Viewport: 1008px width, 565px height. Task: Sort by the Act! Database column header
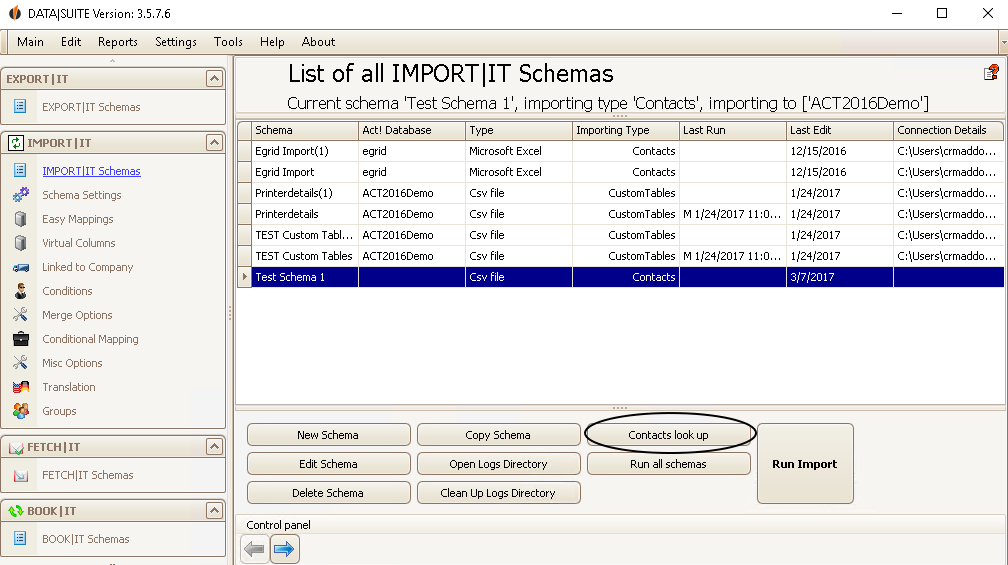(x=411, y=130)
